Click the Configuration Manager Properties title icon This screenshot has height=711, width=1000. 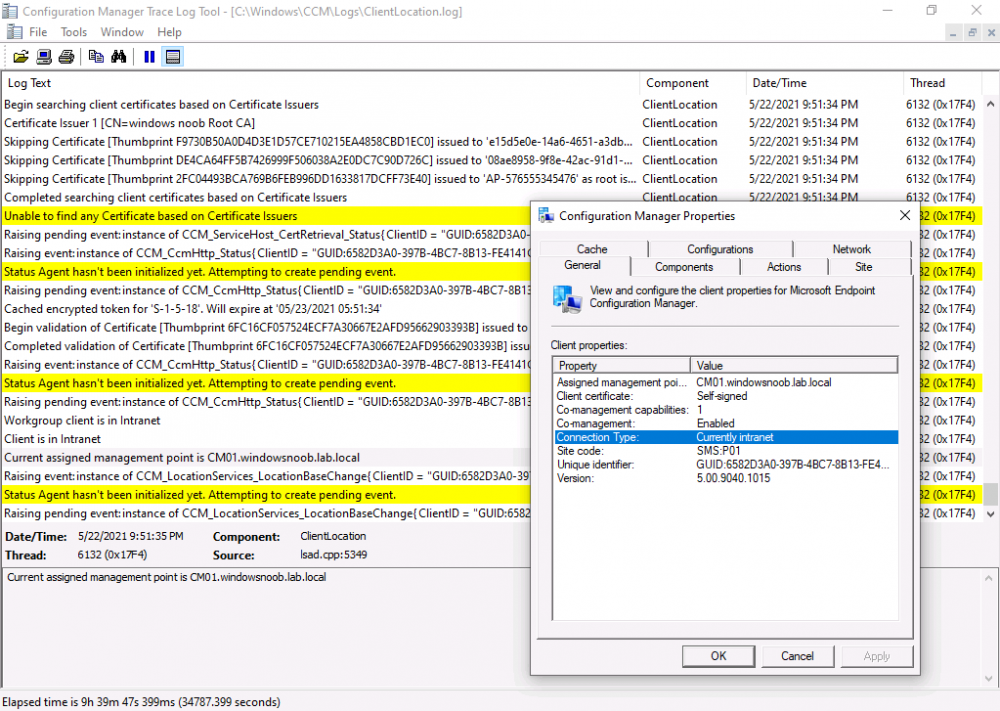click(546, 216)
